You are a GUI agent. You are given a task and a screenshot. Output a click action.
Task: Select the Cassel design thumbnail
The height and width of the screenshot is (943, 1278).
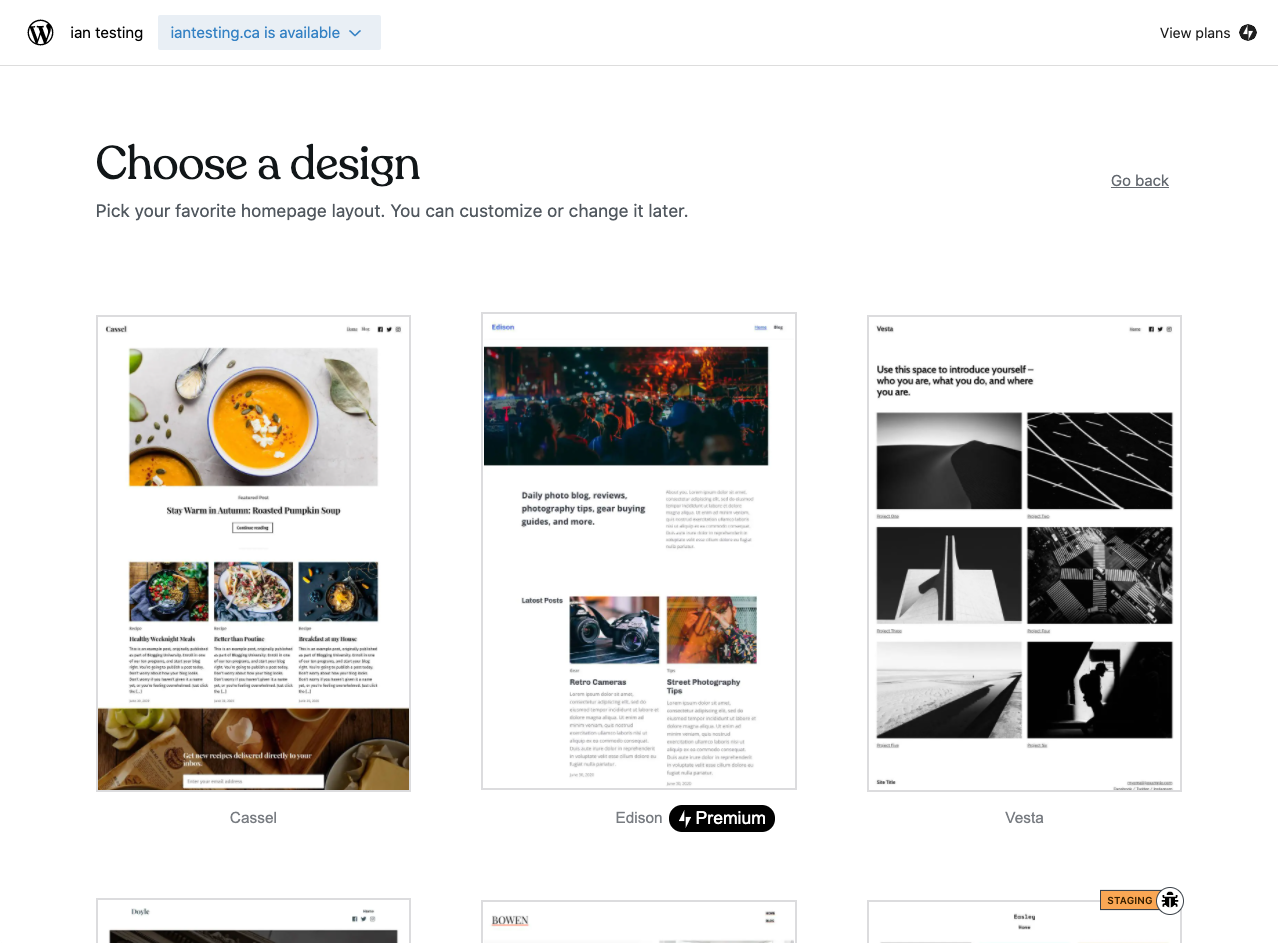click(x=253, y=553)
